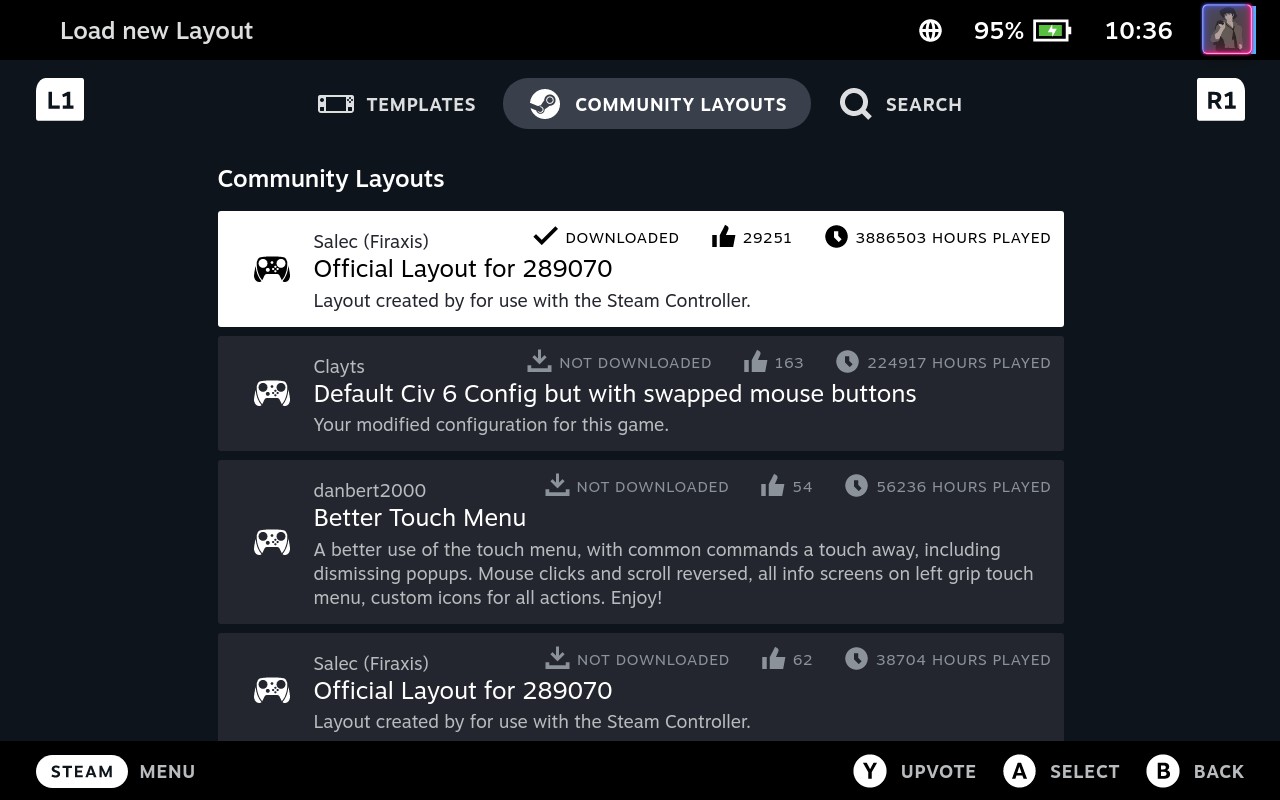Click the Better Touch Menu description text
Viewport: 1280px width, 800px height.
click(673, 574)
